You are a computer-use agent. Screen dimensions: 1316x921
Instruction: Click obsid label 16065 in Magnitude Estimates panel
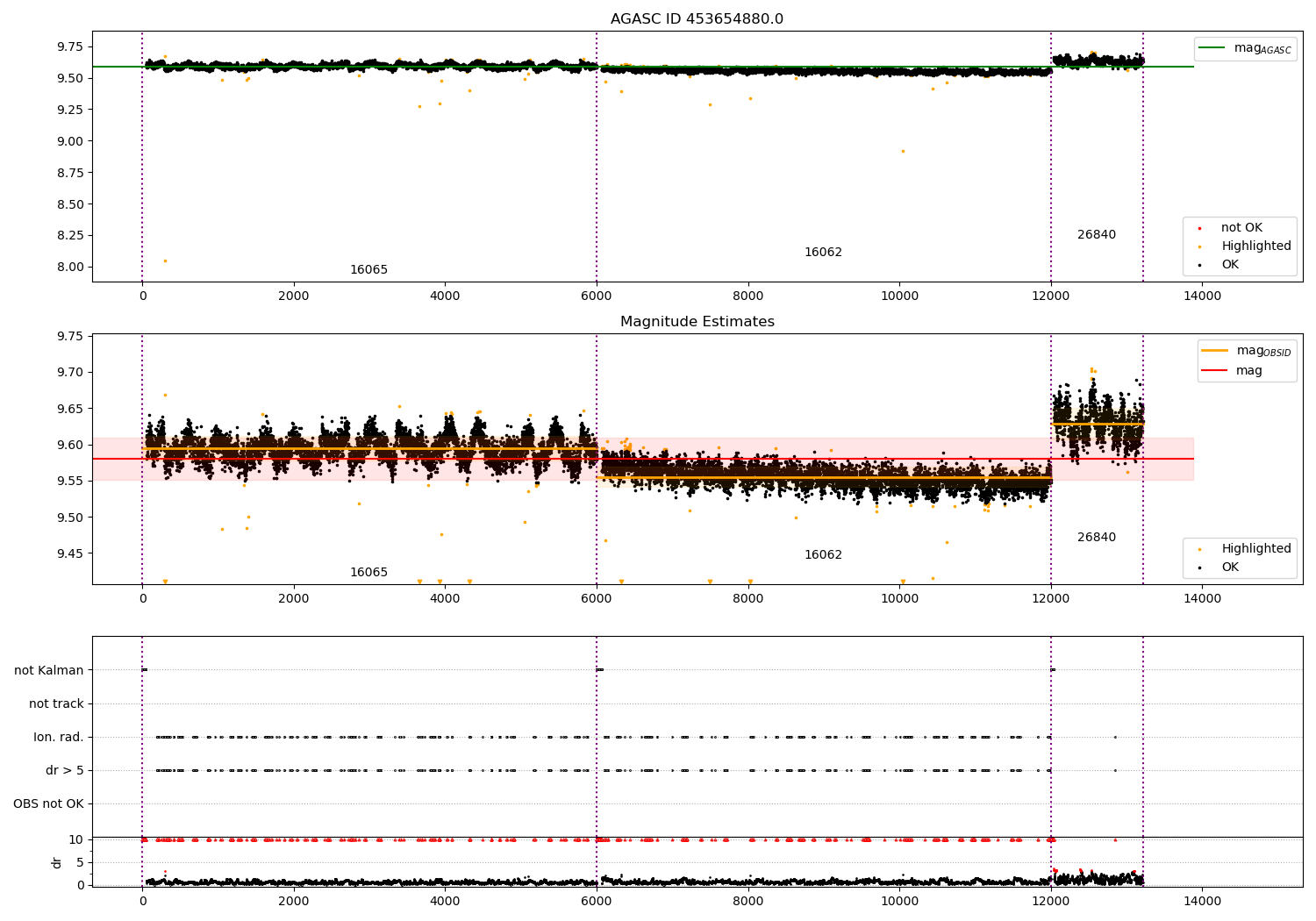368,572
